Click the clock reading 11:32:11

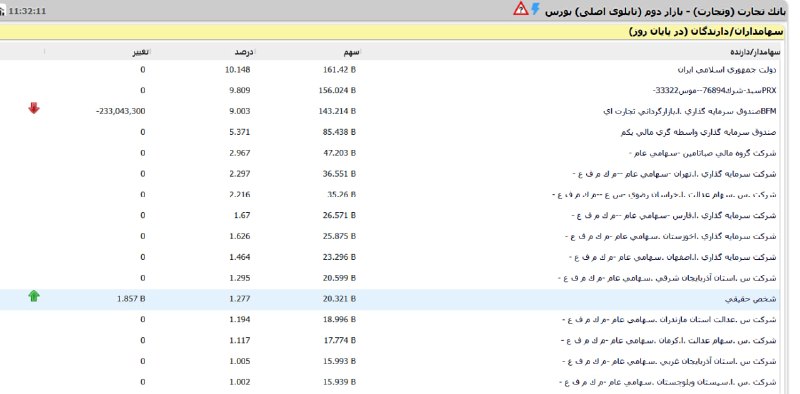click(27, 11)
